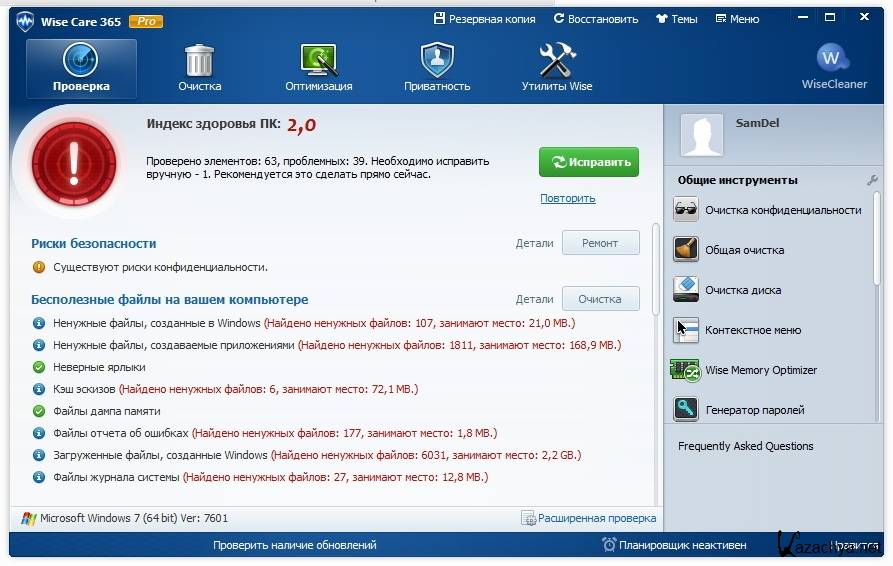Open the Темы menu

677,19
